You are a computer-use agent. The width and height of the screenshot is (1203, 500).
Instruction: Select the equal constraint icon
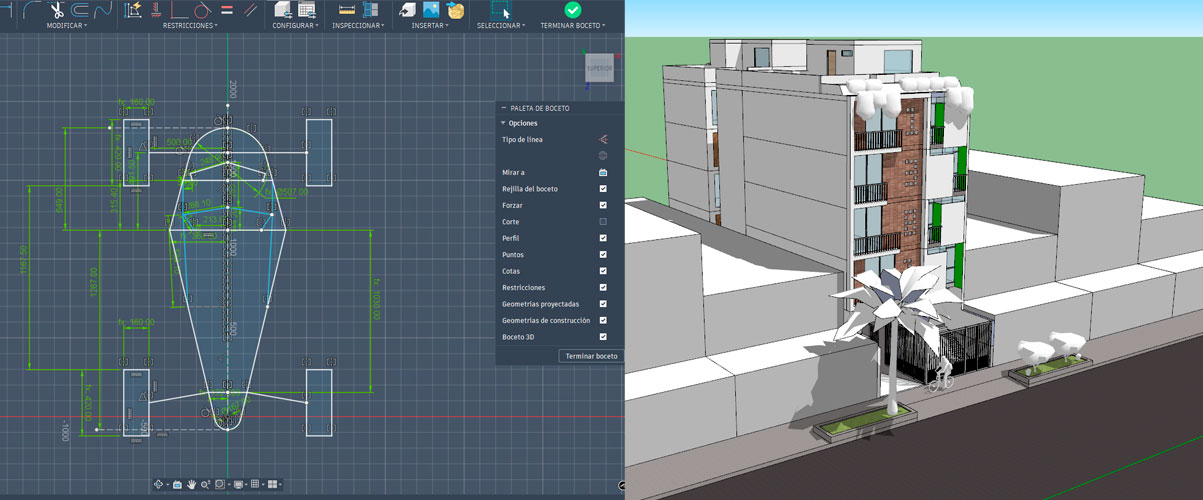[x=227, y=10]
